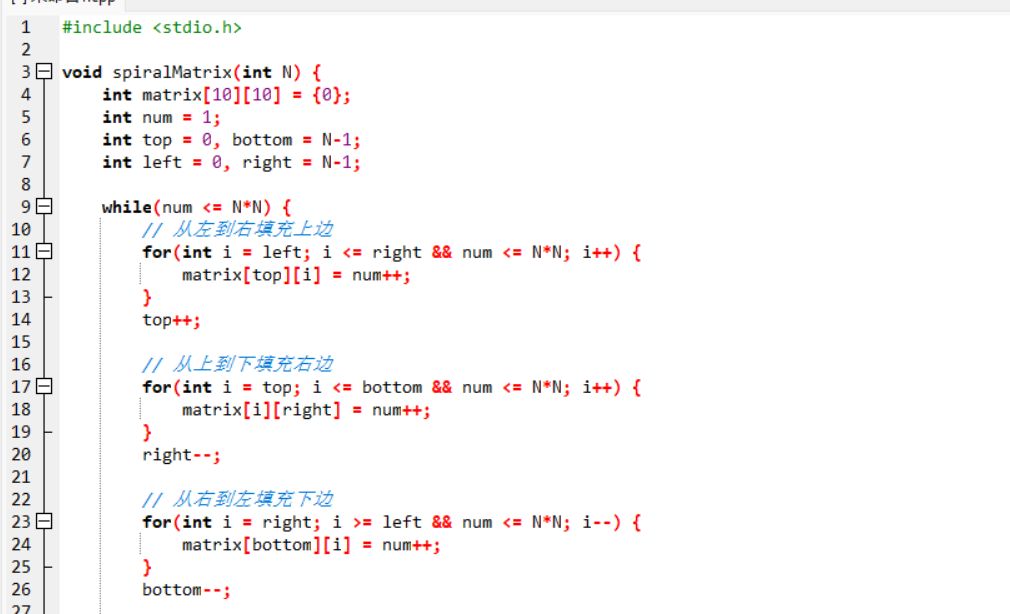
Task: Click 'matrix[bottom][i] = num++;' statement
Action: (x=311, y=545)
